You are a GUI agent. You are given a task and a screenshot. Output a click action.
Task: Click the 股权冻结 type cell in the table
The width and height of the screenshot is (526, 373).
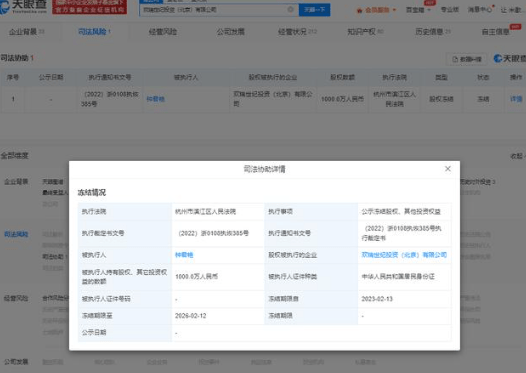pyautogui.click(x=441, y=99)
